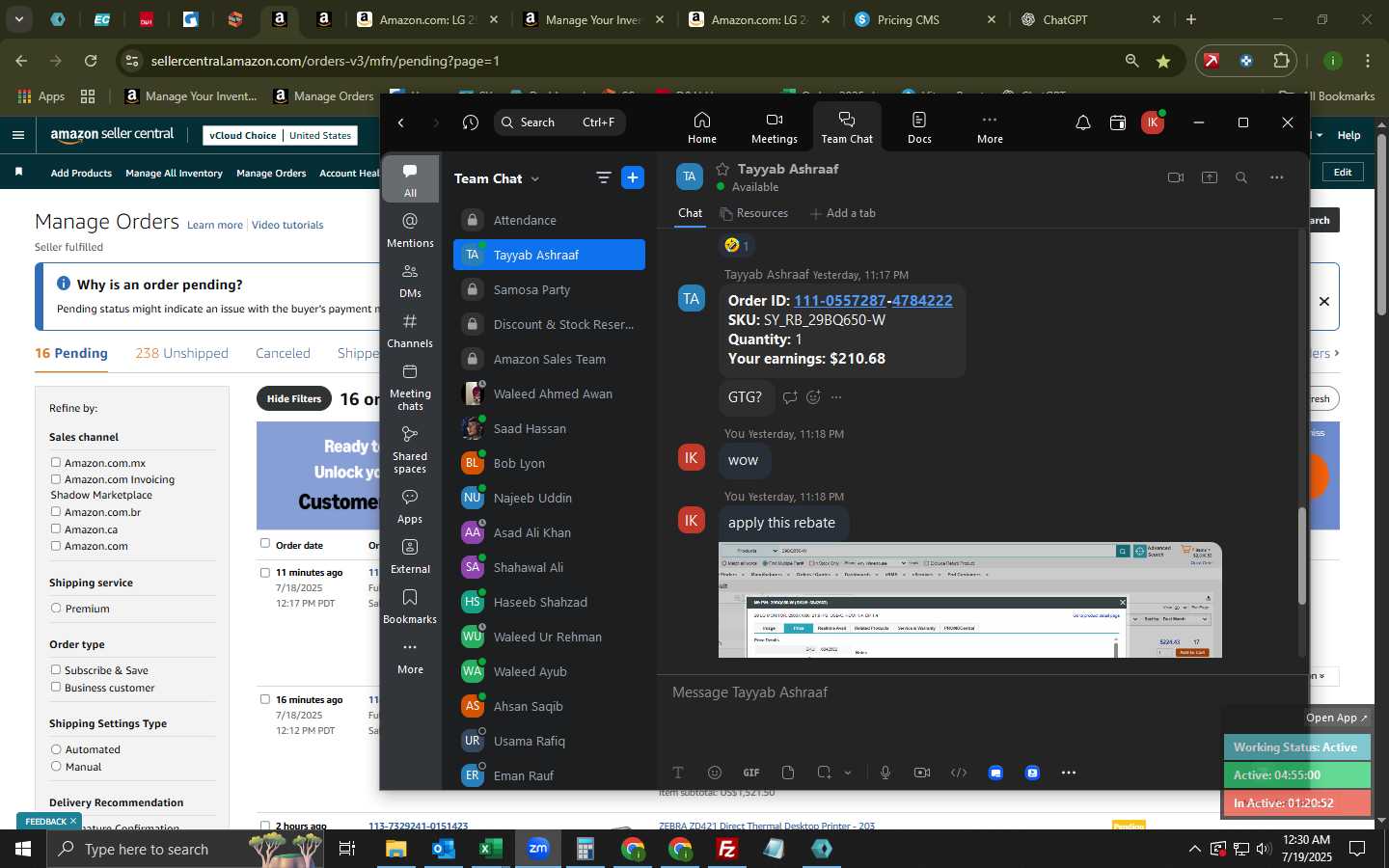
Task: Open screenshot options dropdown arrow in message toolbar
Action: tap(848, 773)
